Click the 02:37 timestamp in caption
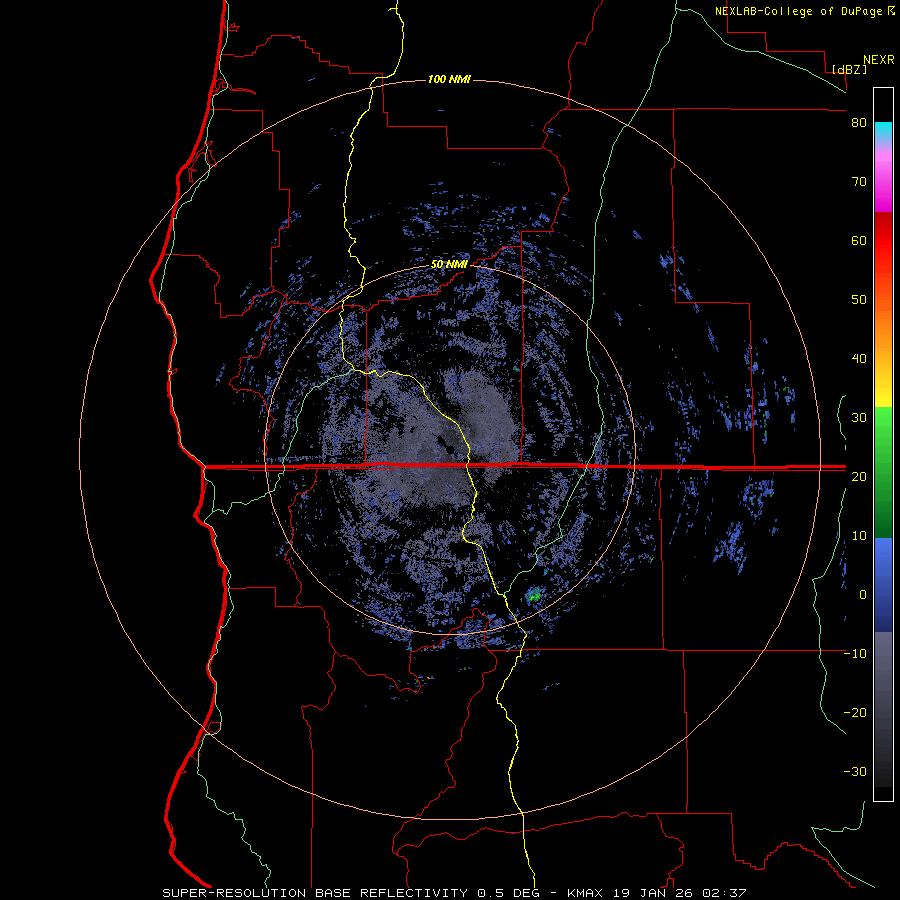 pos(723,893)
